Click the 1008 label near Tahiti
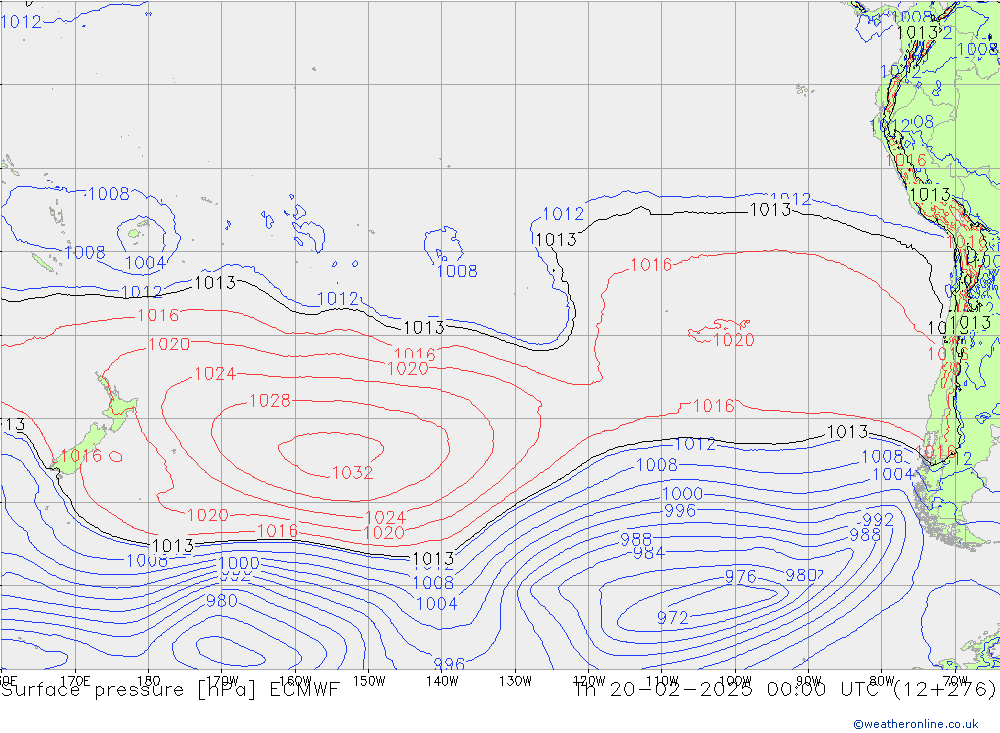This screenshot has width=1000, height=733. (x=457, y=271)
